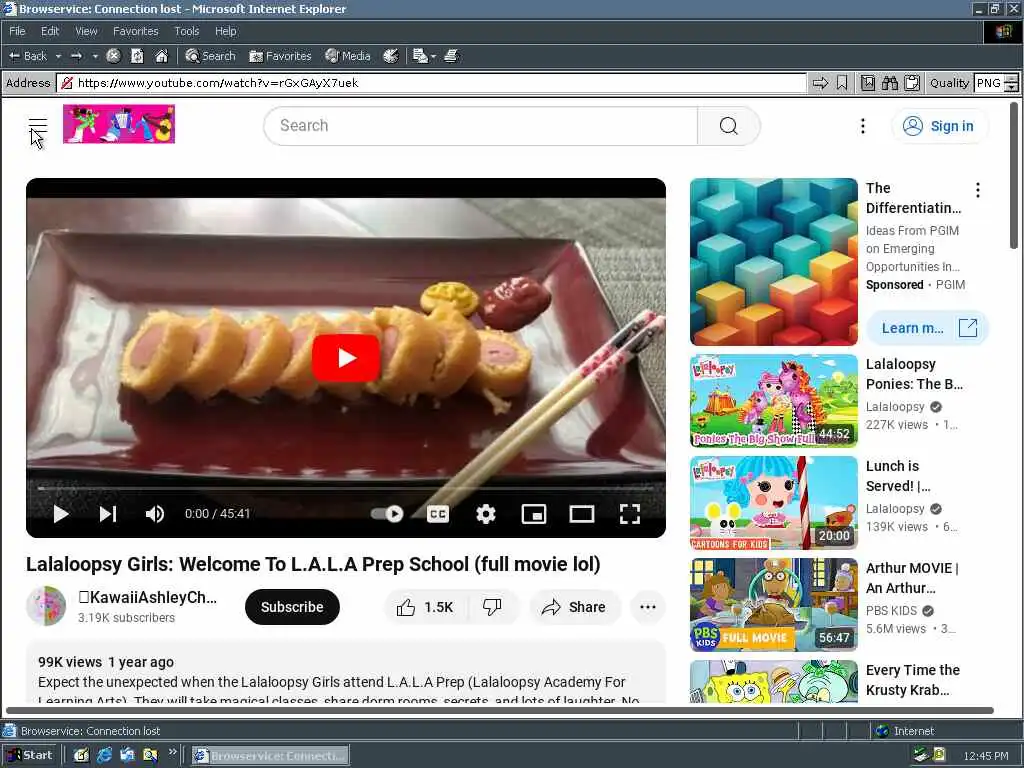
Task: Open the Favorites menu
Action: pos(135,31)
